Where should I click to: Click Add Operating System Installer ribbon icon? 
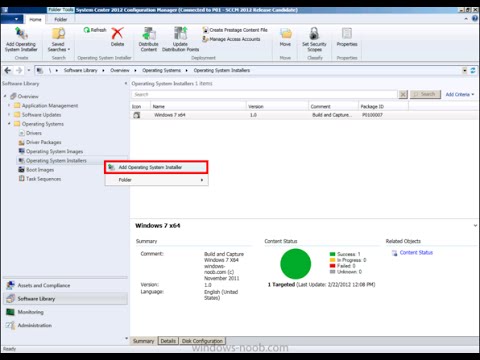(x=21, y=39)
